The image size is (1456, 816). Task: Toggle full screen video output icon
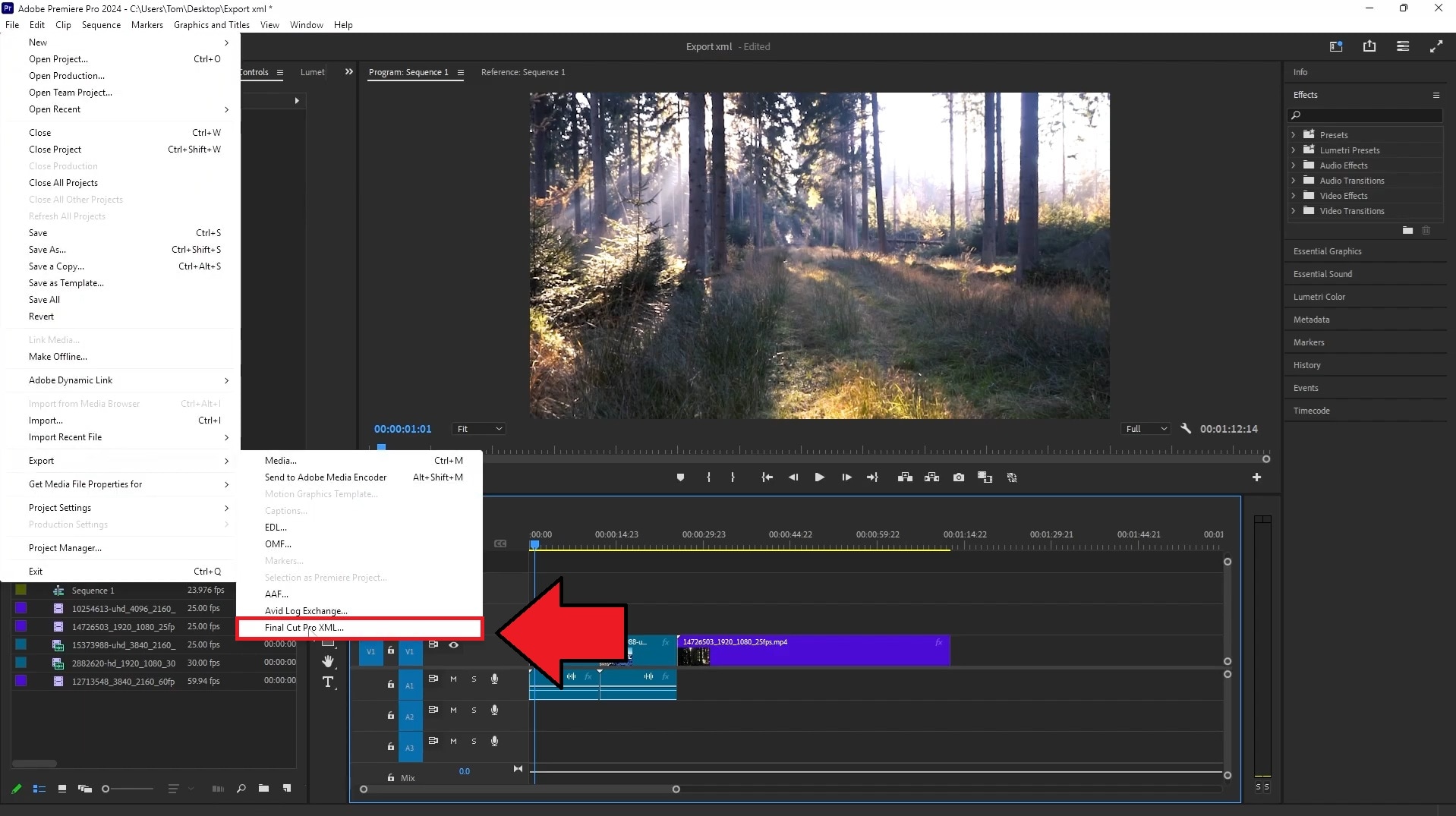point(1436,46)
